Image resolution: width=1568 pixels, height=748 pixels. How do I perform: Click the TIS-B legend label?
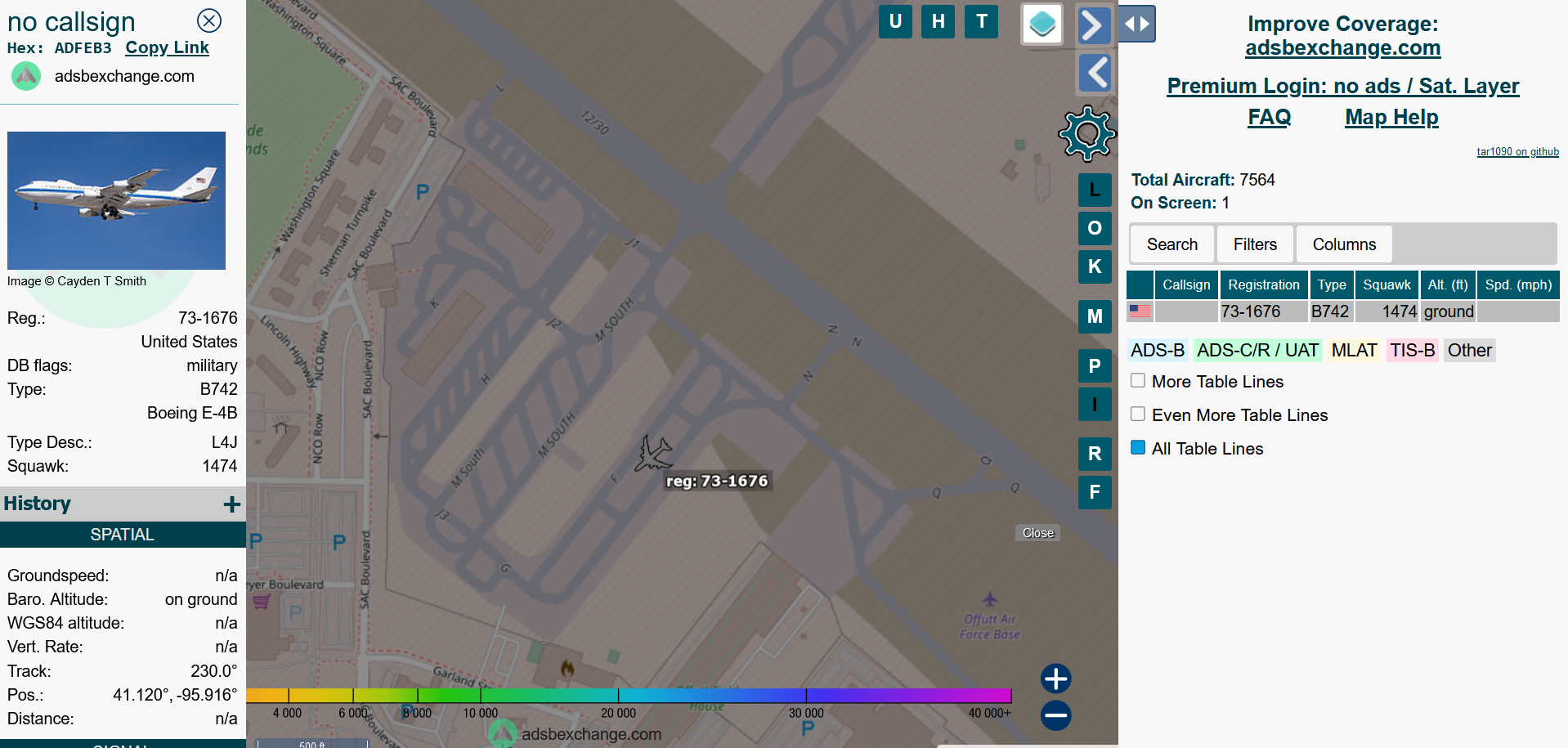click(1412, 350)
